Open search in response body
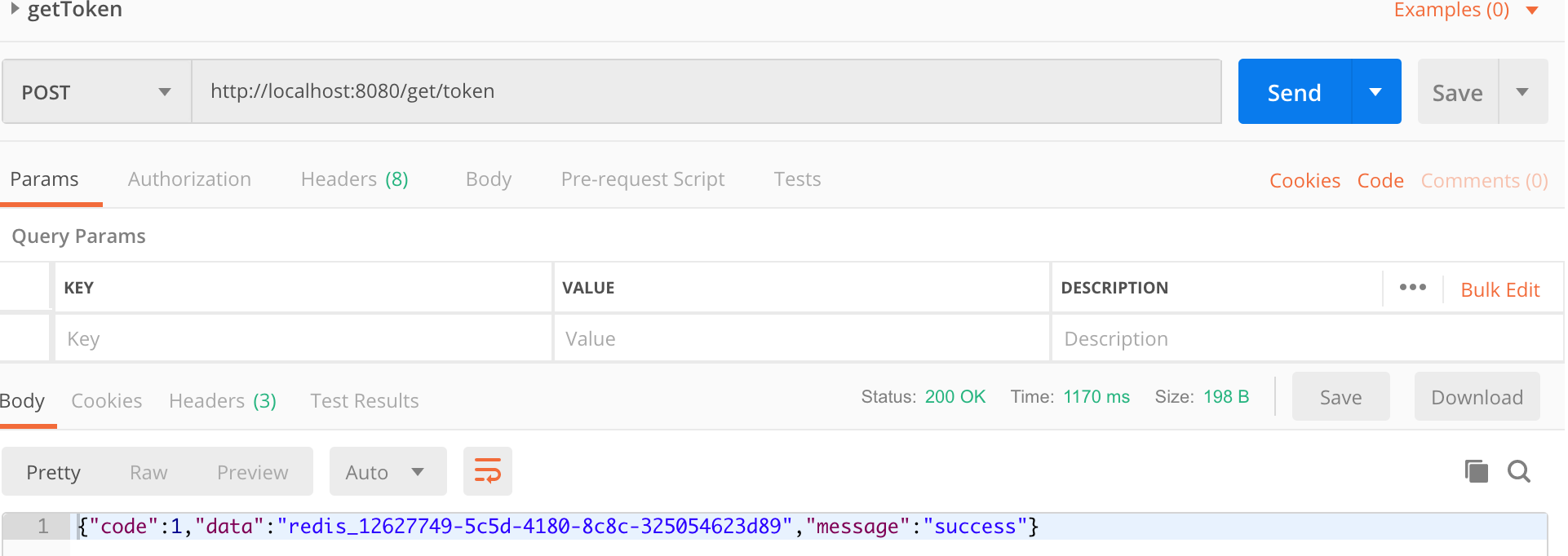The width and height of the screenshot is (1568, 556). (1518, 471)
